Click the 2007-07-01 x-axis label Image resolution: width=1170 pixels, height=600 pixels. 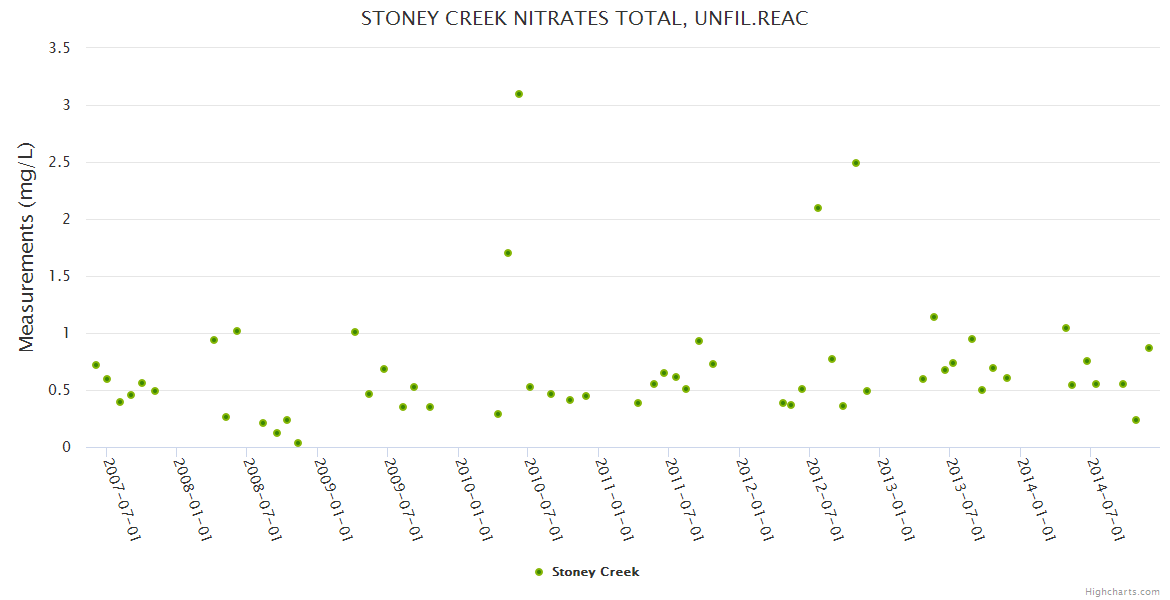122,500
